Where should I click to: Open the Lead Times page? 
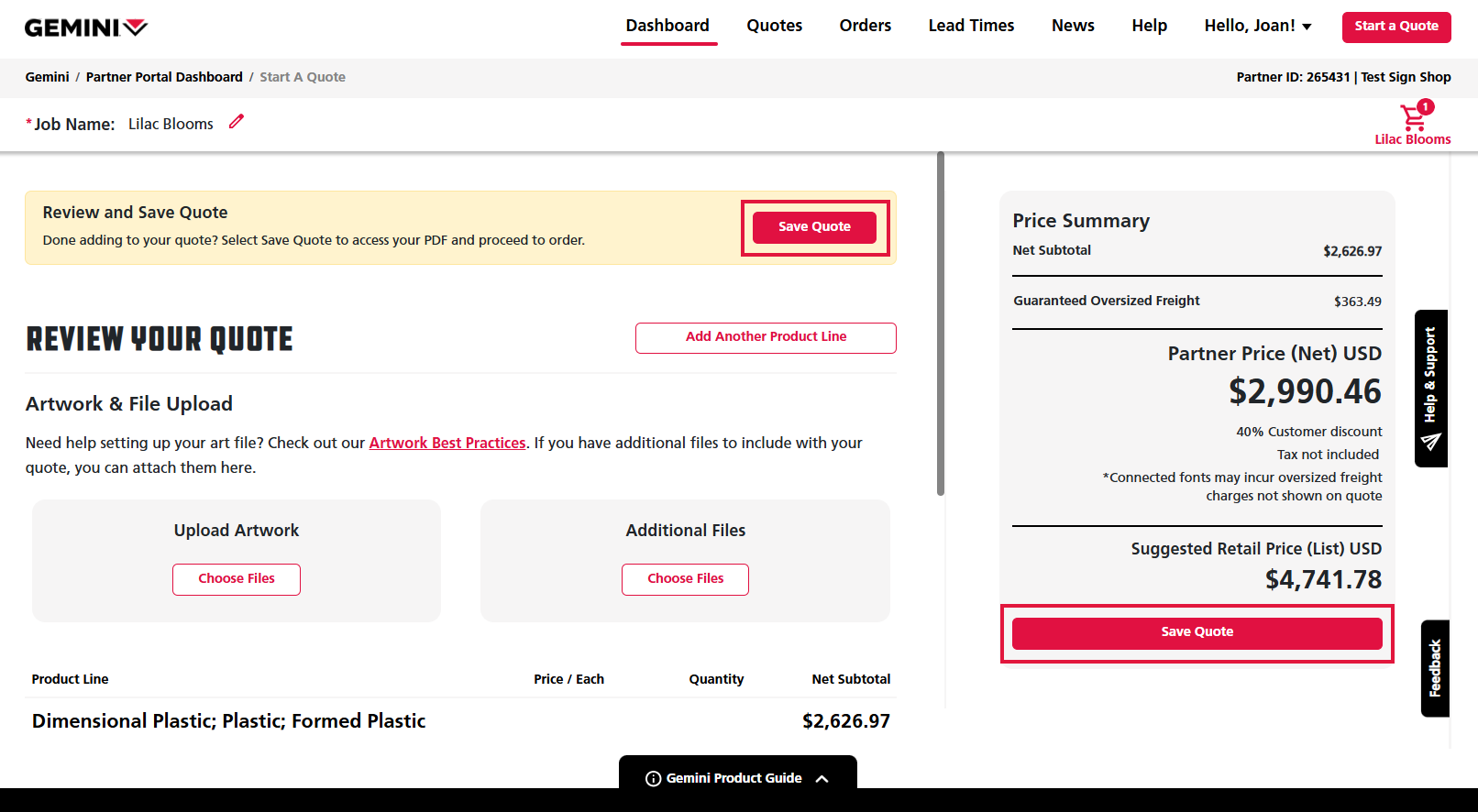(971, 26)
